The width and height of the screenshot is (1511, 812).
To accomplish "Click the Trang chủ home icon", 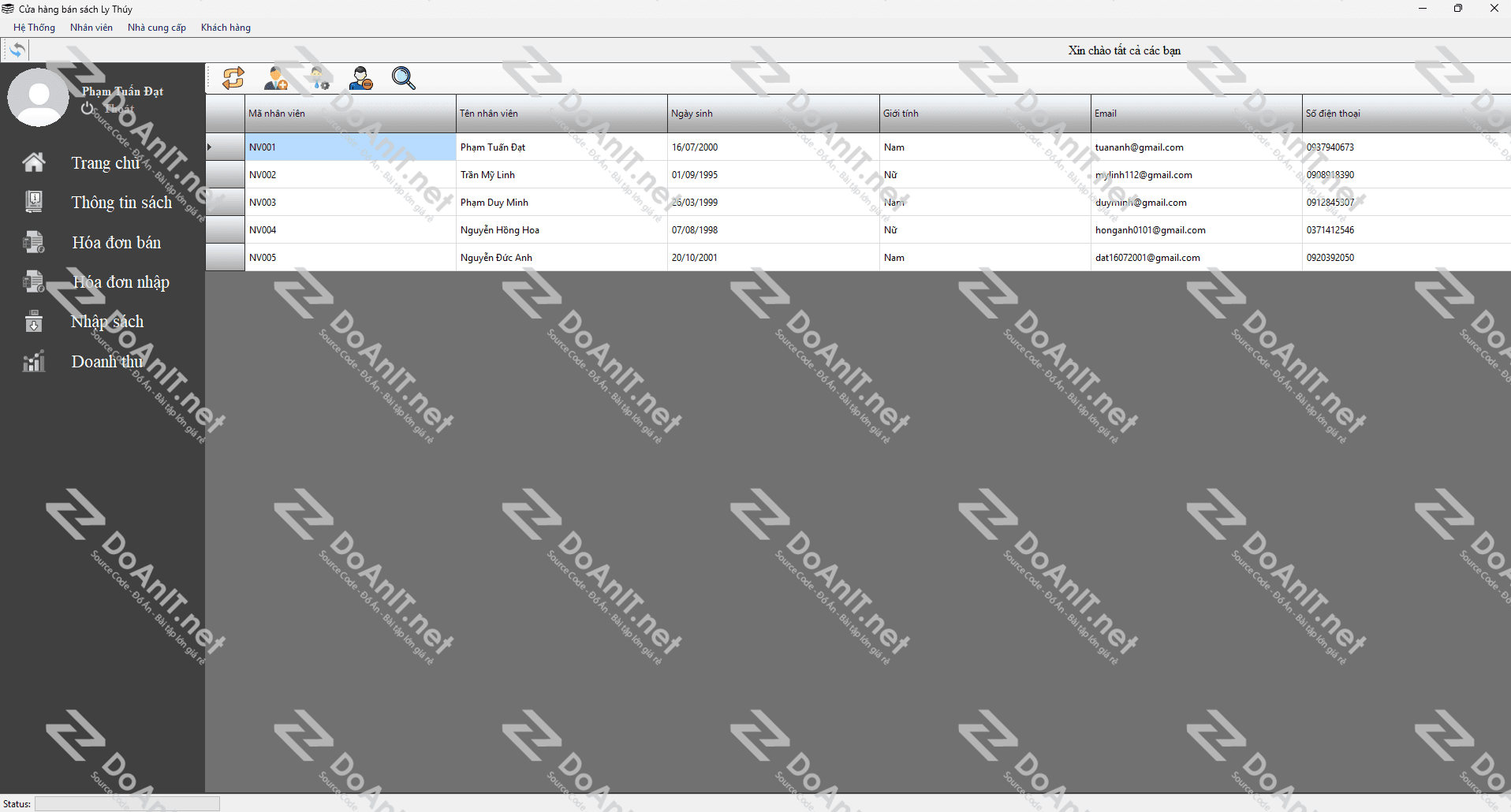I will pos(33,162).
